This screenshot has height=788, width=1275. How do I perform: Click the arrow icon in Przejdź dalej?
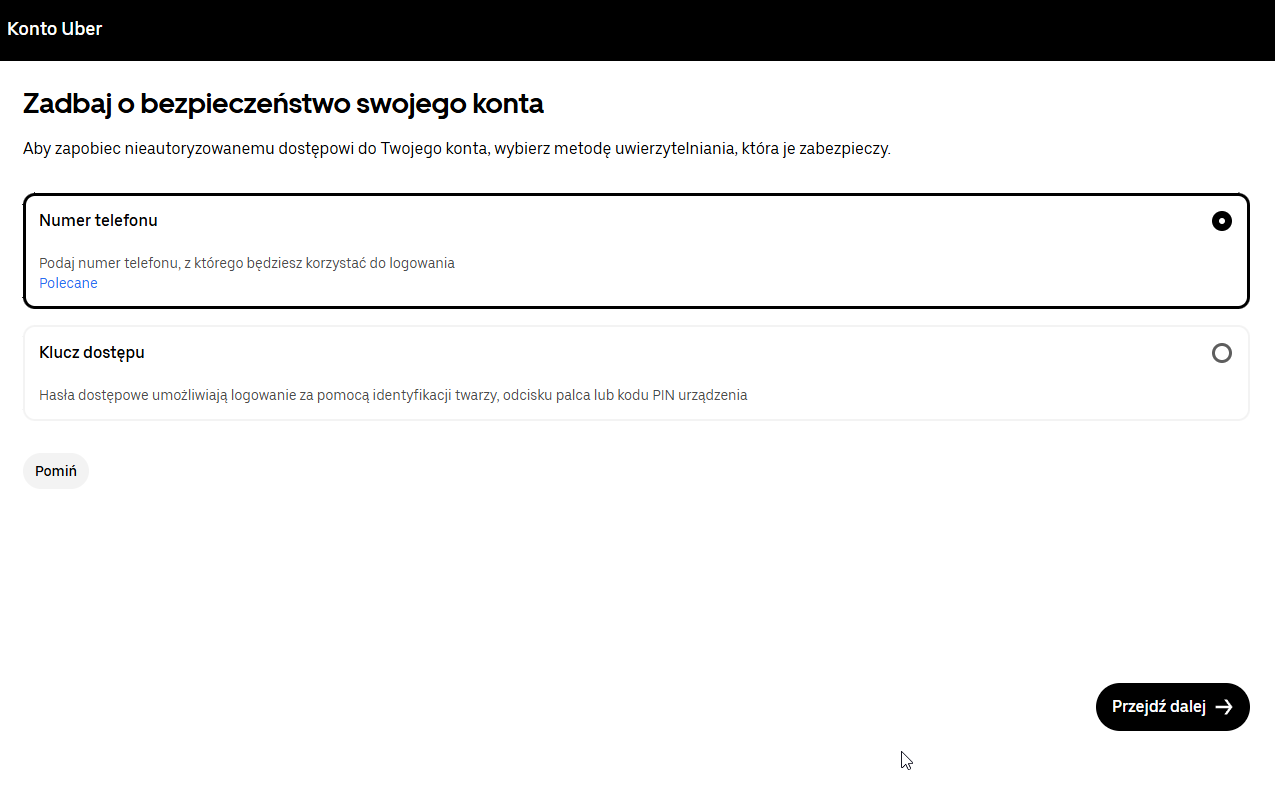tap(1224, 707)
